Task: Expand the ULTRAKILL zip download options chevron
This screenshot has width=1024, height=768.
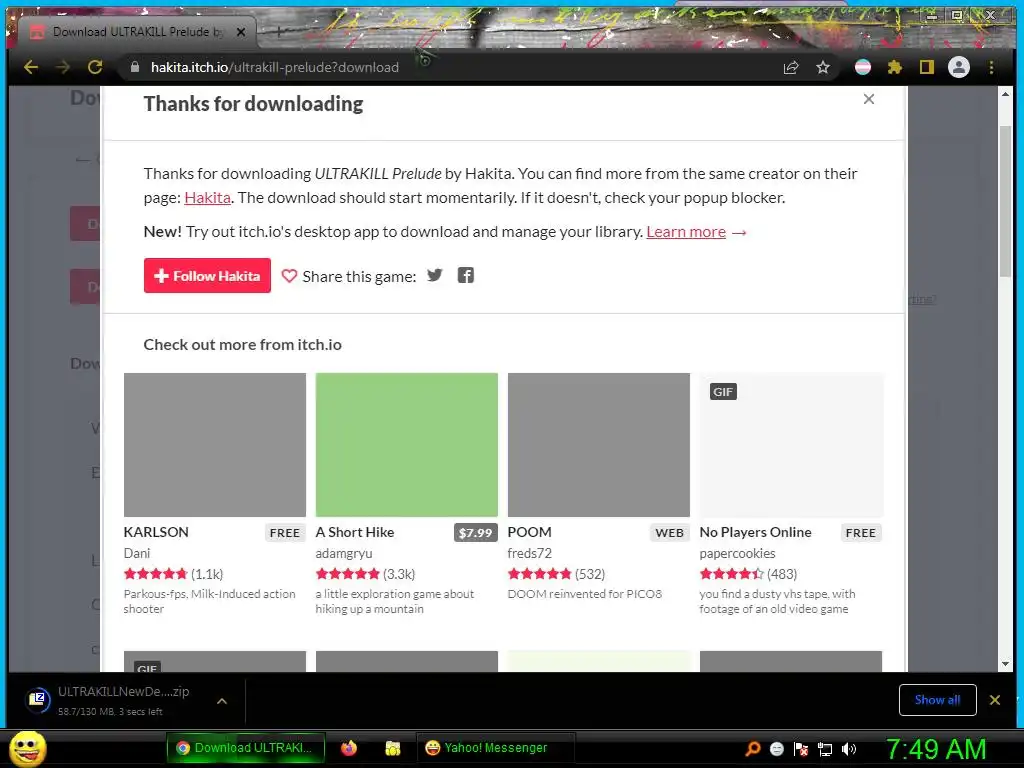Action: pyautogui.click(x=222, y=701)
